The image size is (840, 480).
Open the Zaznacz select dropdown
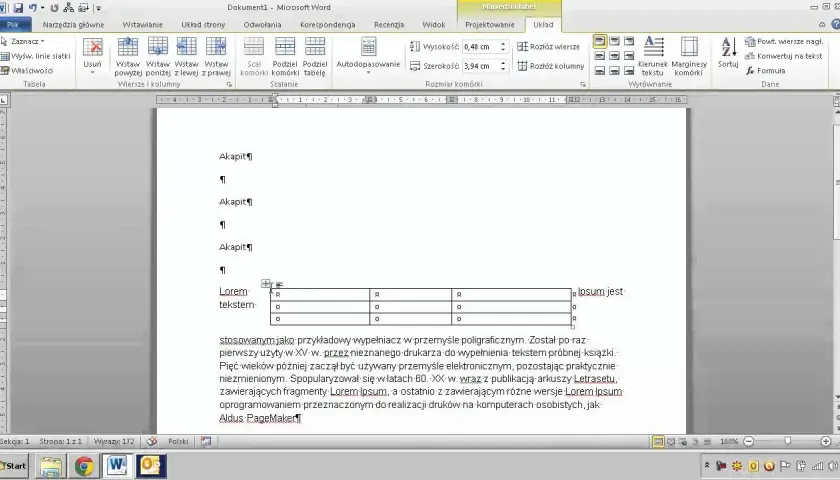pos(22,41)
